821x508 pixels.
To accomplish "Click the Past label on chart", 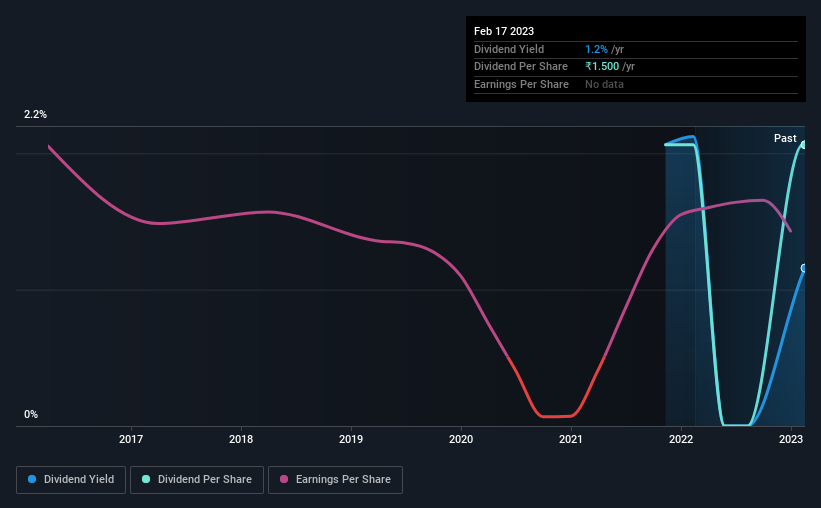I will pyautogui.click(x=785, y=138).
